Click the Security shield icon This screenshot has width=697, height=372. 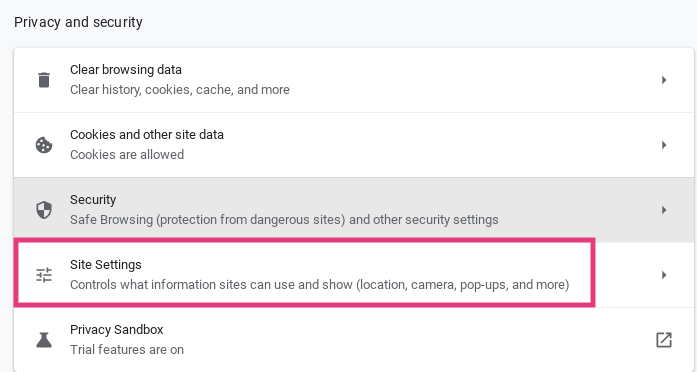tap(44, 210)
